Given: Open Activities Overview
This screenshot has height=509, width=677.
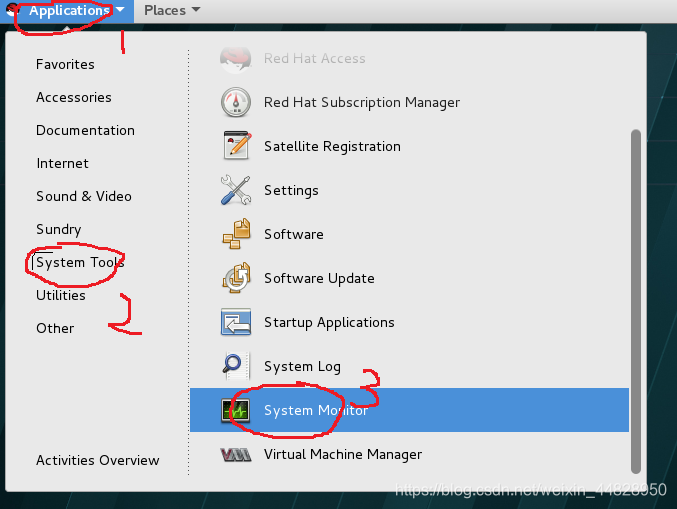Looking at the screenshot, I should point(98,460).
